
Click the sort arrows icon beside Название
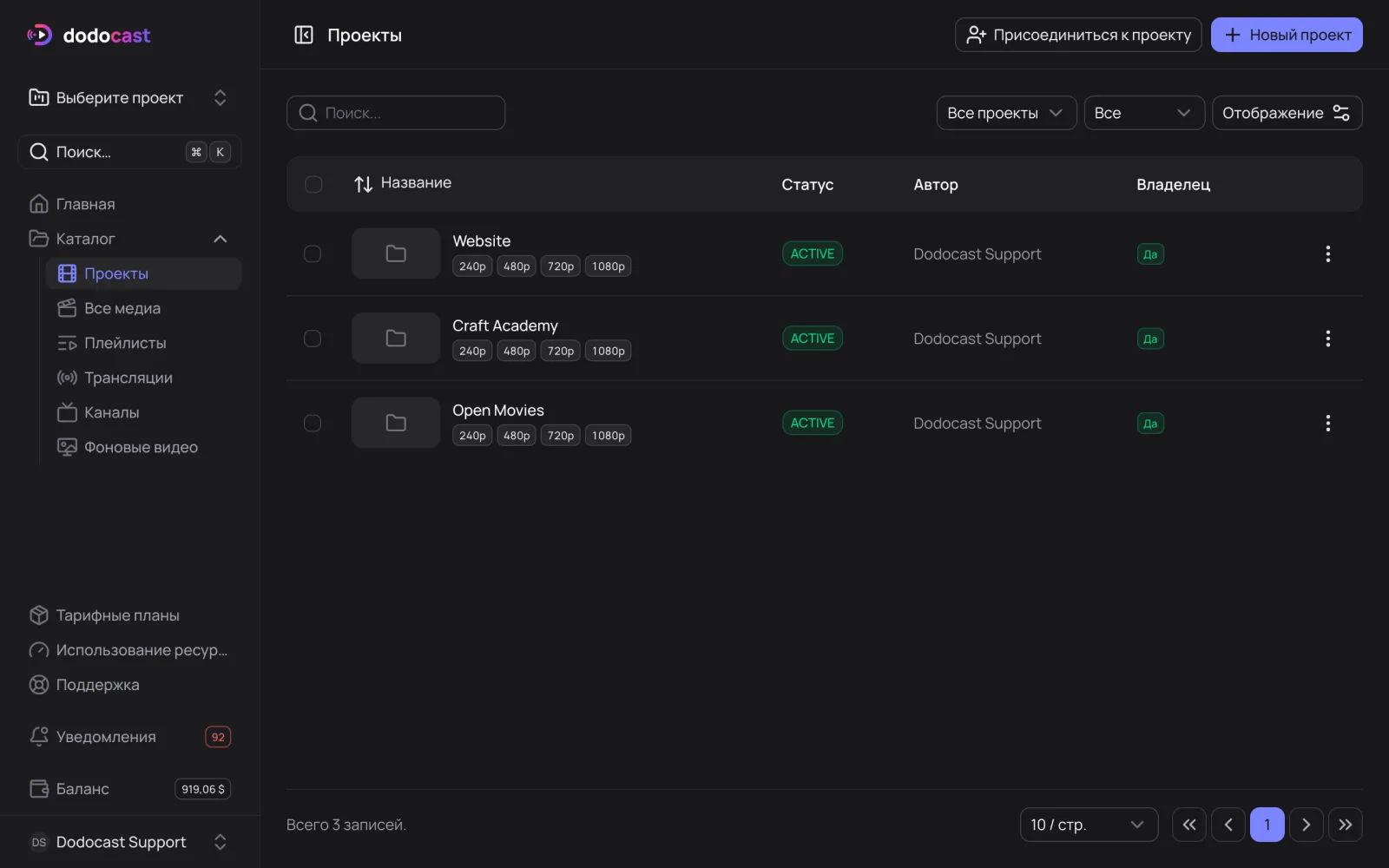click(x=363, y=184)
